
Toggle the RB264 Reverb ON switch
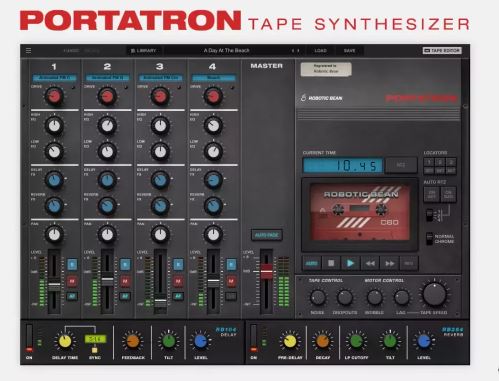tap(254, 338)
